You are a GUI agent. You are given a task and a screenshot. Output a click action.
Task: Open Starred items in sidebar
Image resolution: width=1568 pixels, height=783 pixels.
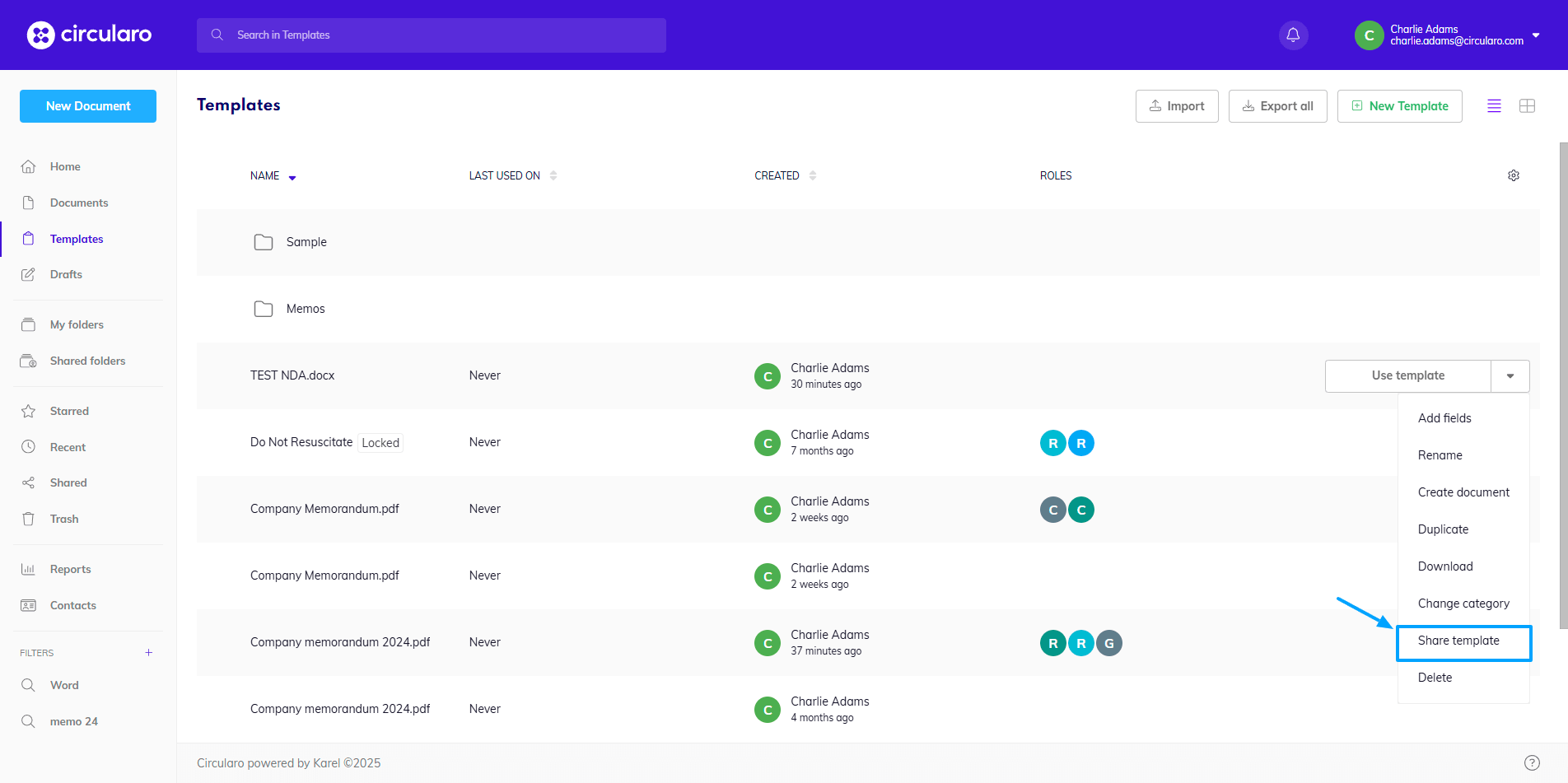pyautogui.click(x=69, y=411)
